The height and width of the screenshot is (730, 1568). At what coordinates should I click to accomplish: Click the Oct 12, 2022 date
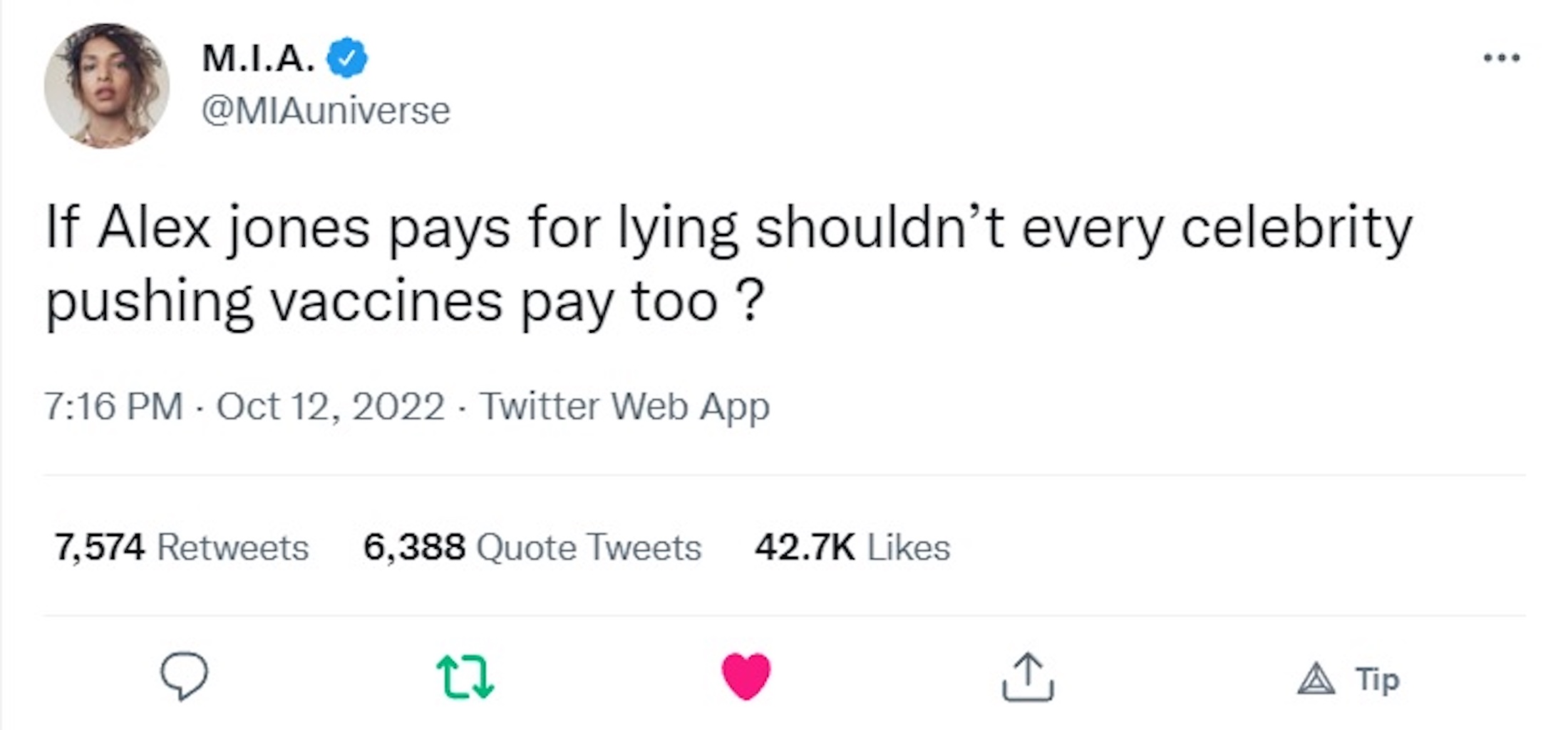(x=331, y=406)
